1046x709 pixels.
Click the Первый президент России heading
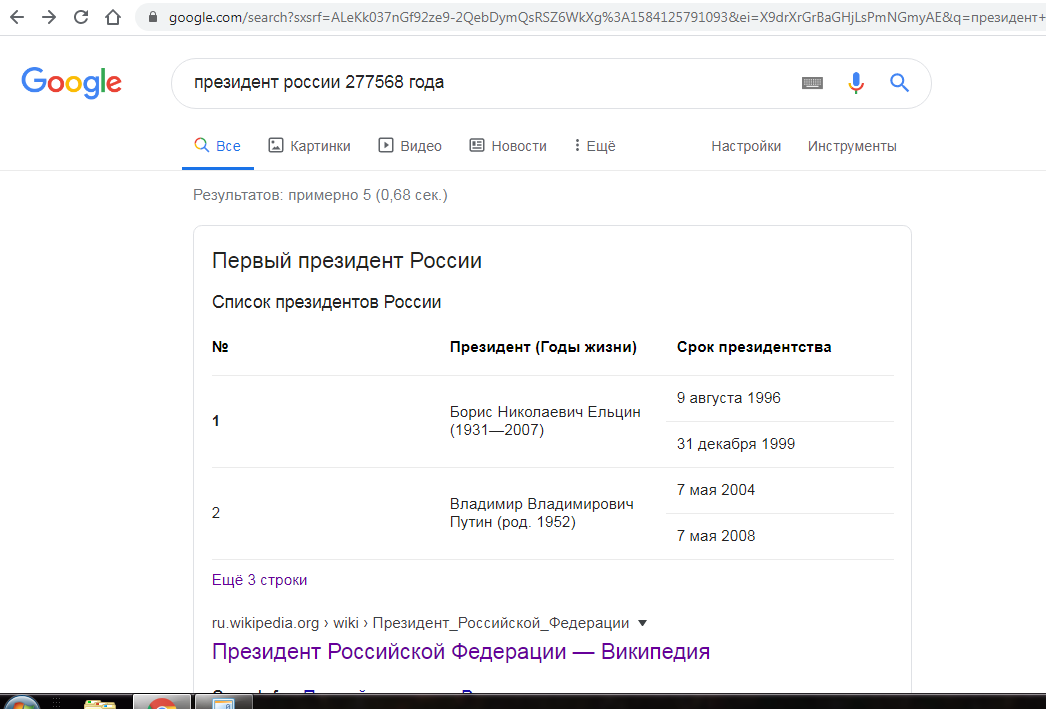pyautogui.click(x=347, y=261)
